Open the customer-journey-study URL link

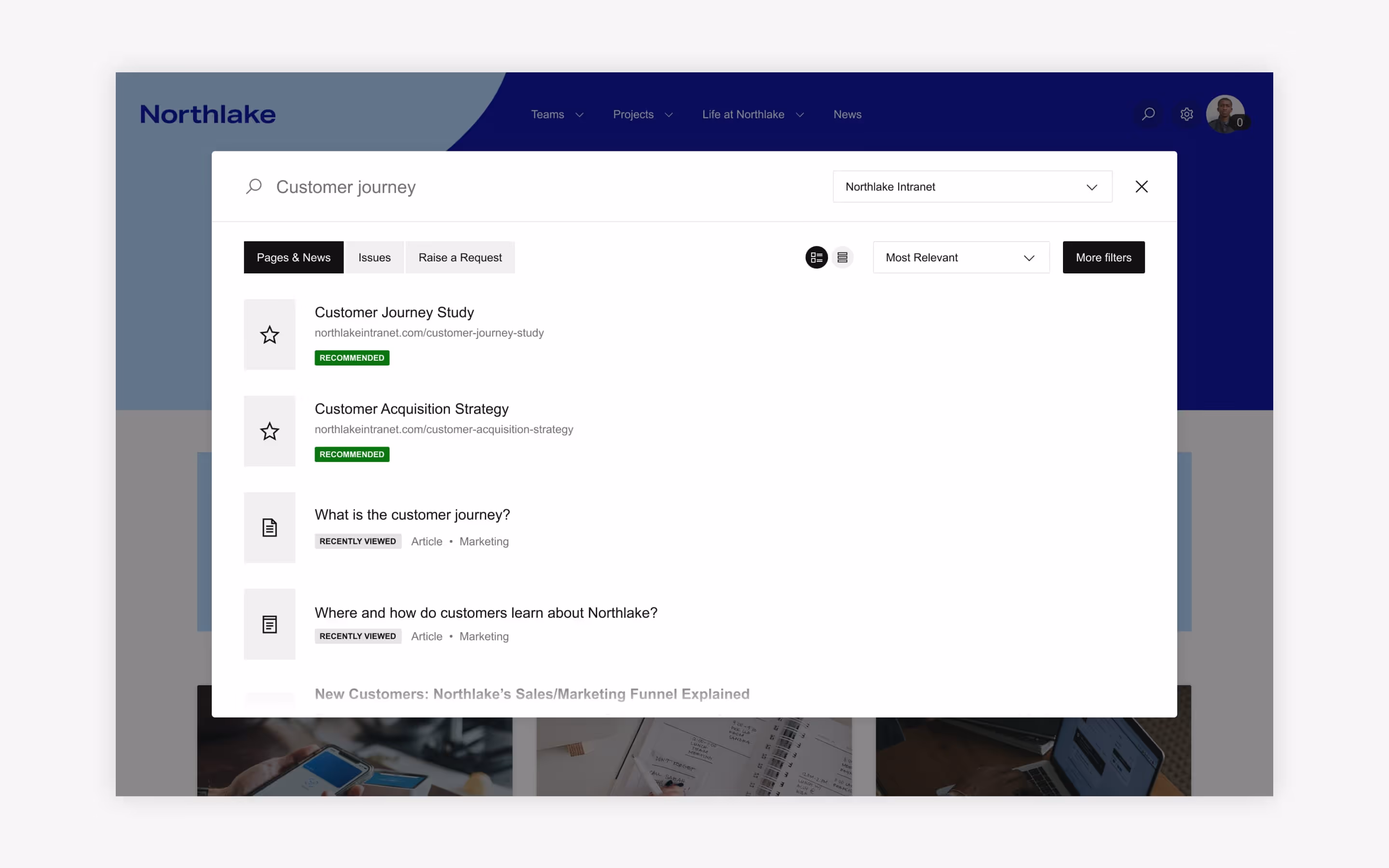coord(429,333)
